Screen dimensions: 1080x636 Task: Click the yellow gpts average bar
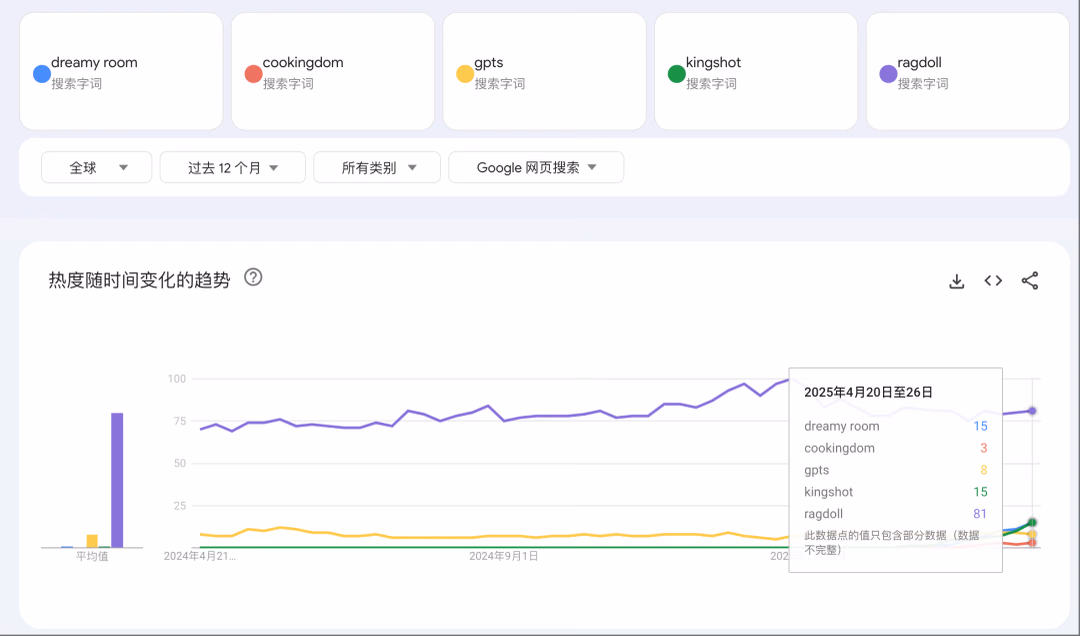[92, 541]
